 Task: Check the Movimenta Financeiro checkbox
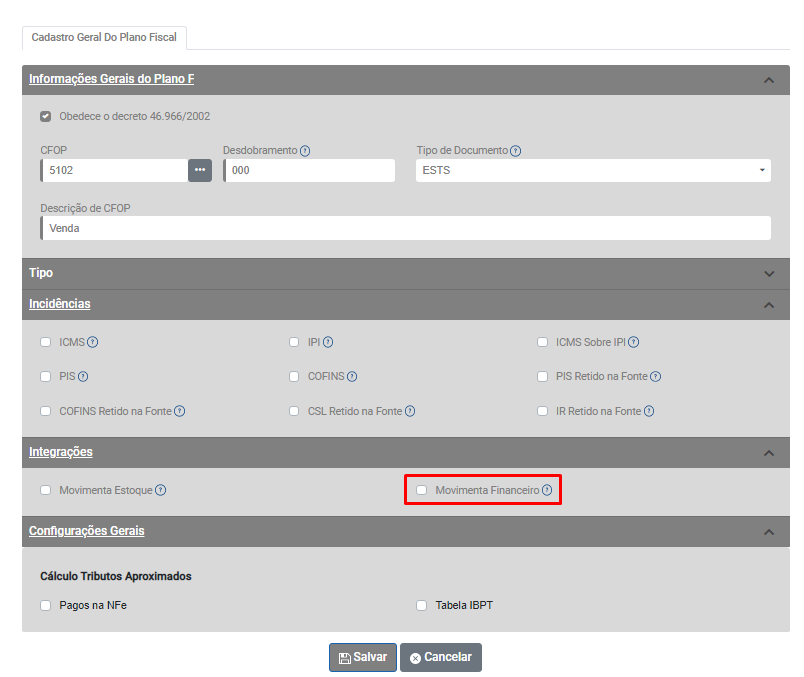tap(422, 490)
